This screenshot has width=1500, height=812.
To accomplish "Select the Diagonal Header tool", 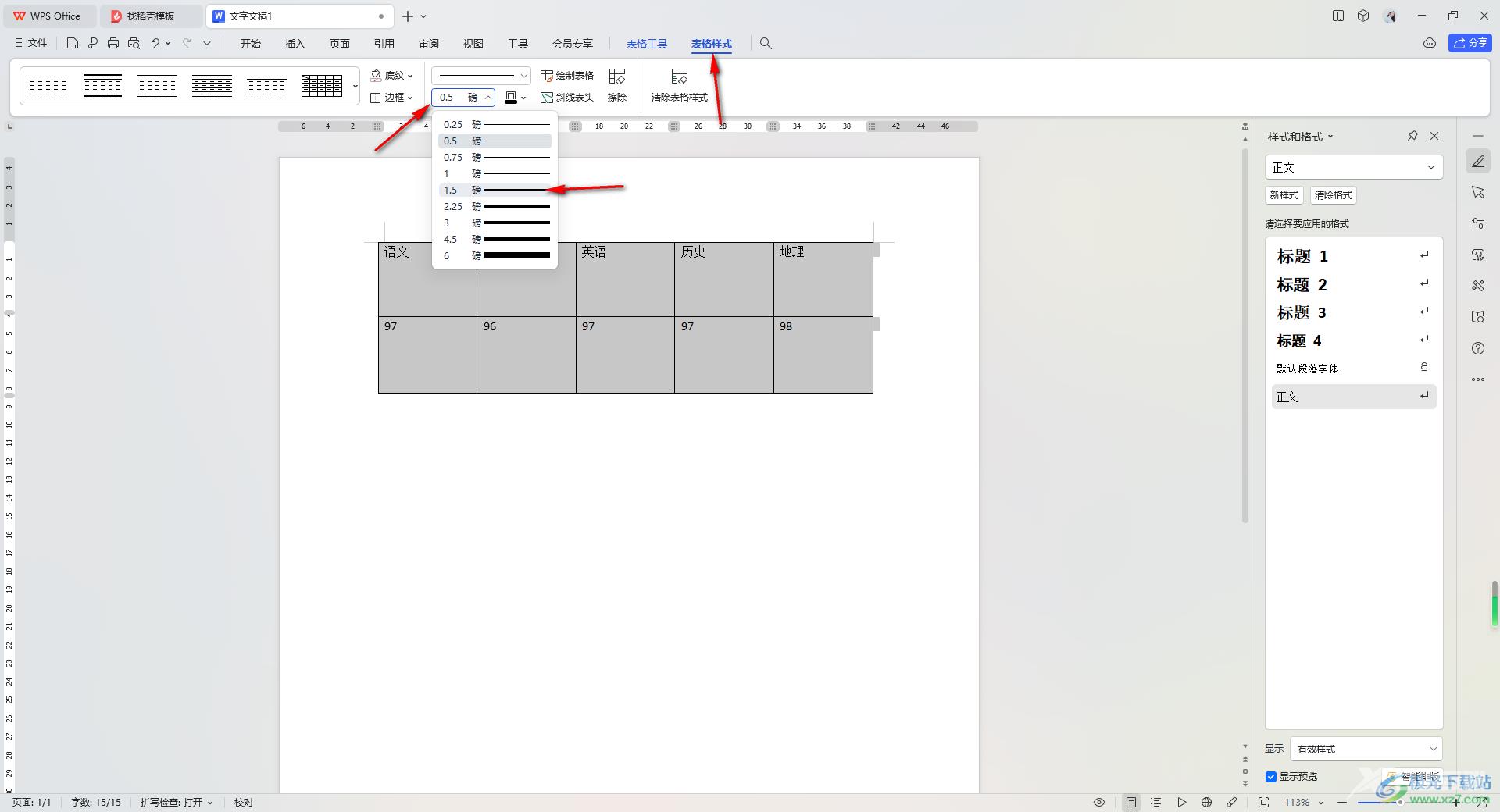I will tap(567, 98).
